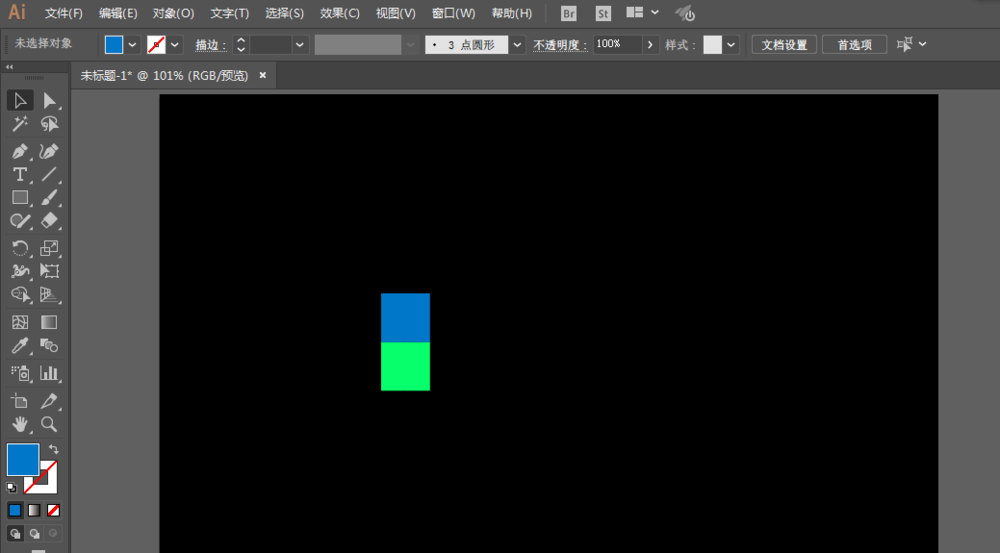Click the 文档设置 button
The image size is (1000, 553).
pyautogui.click(x=784, y=45)
